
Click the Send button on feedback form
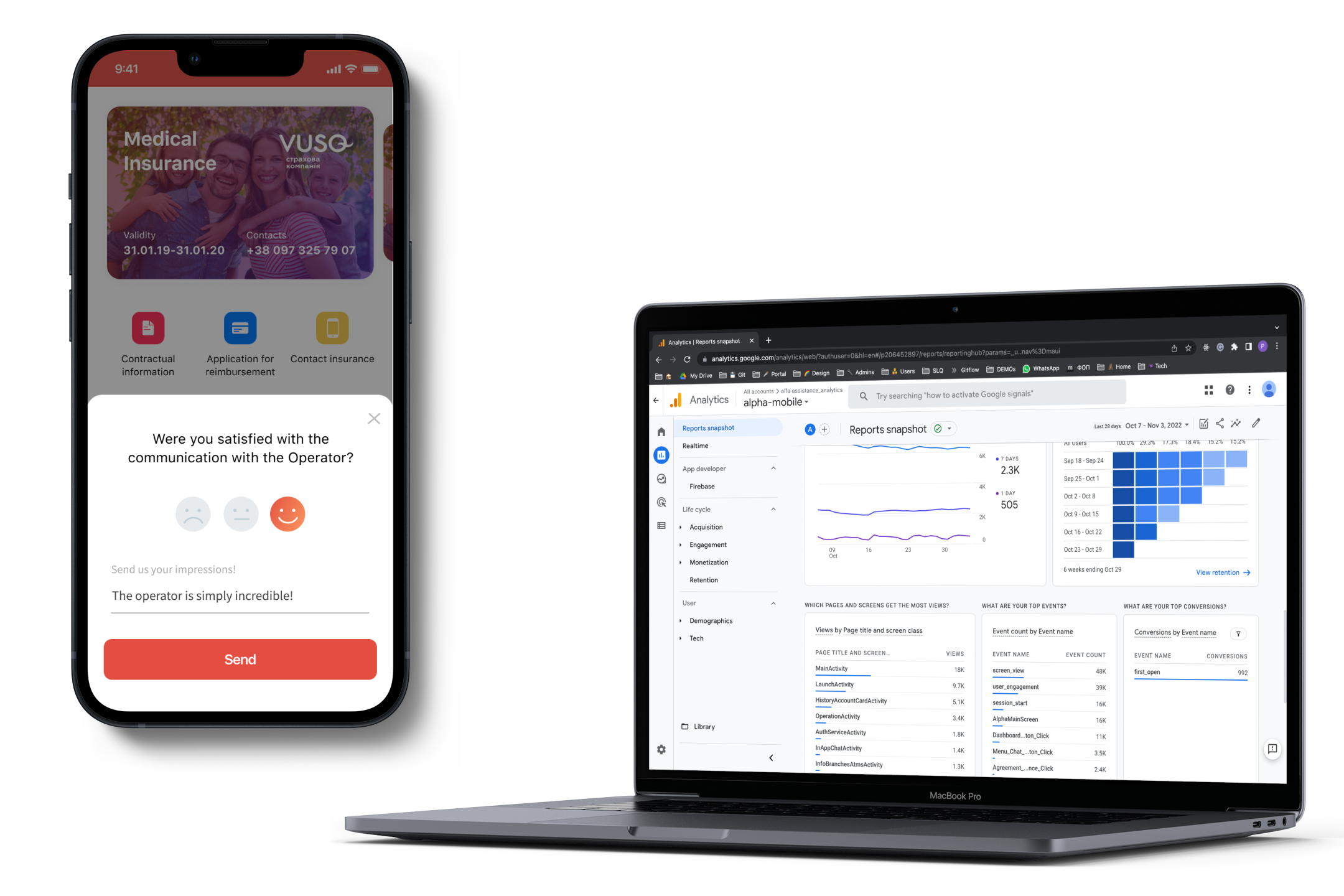point(240,658)
